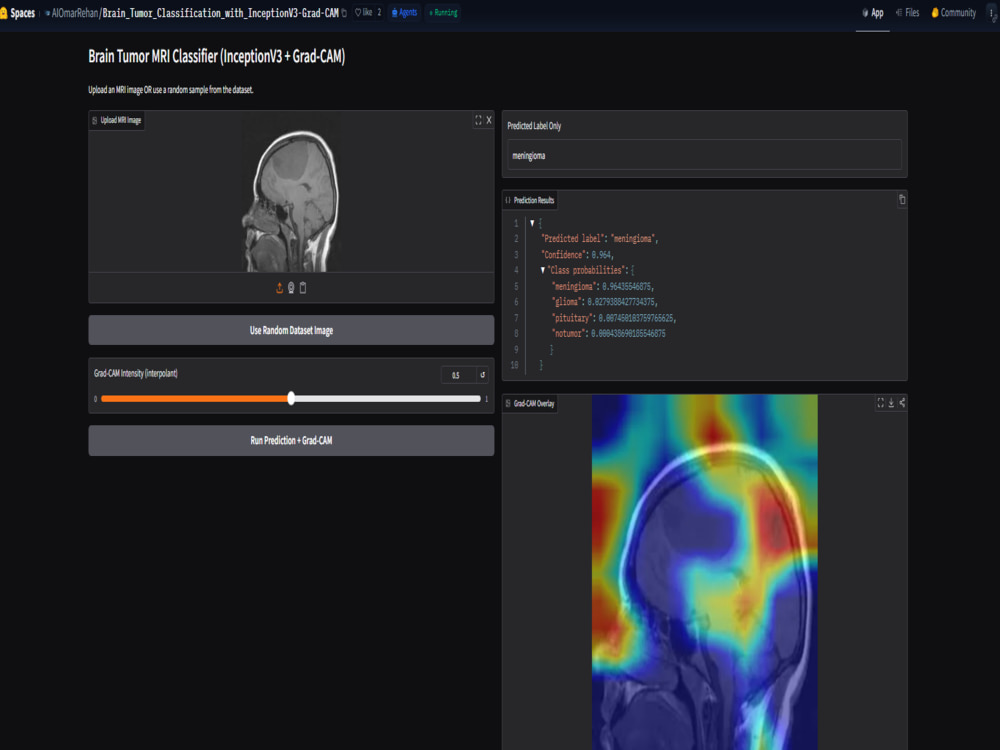
Task: Click the Predicted Label Only text box
Action: tap(704, 155)
